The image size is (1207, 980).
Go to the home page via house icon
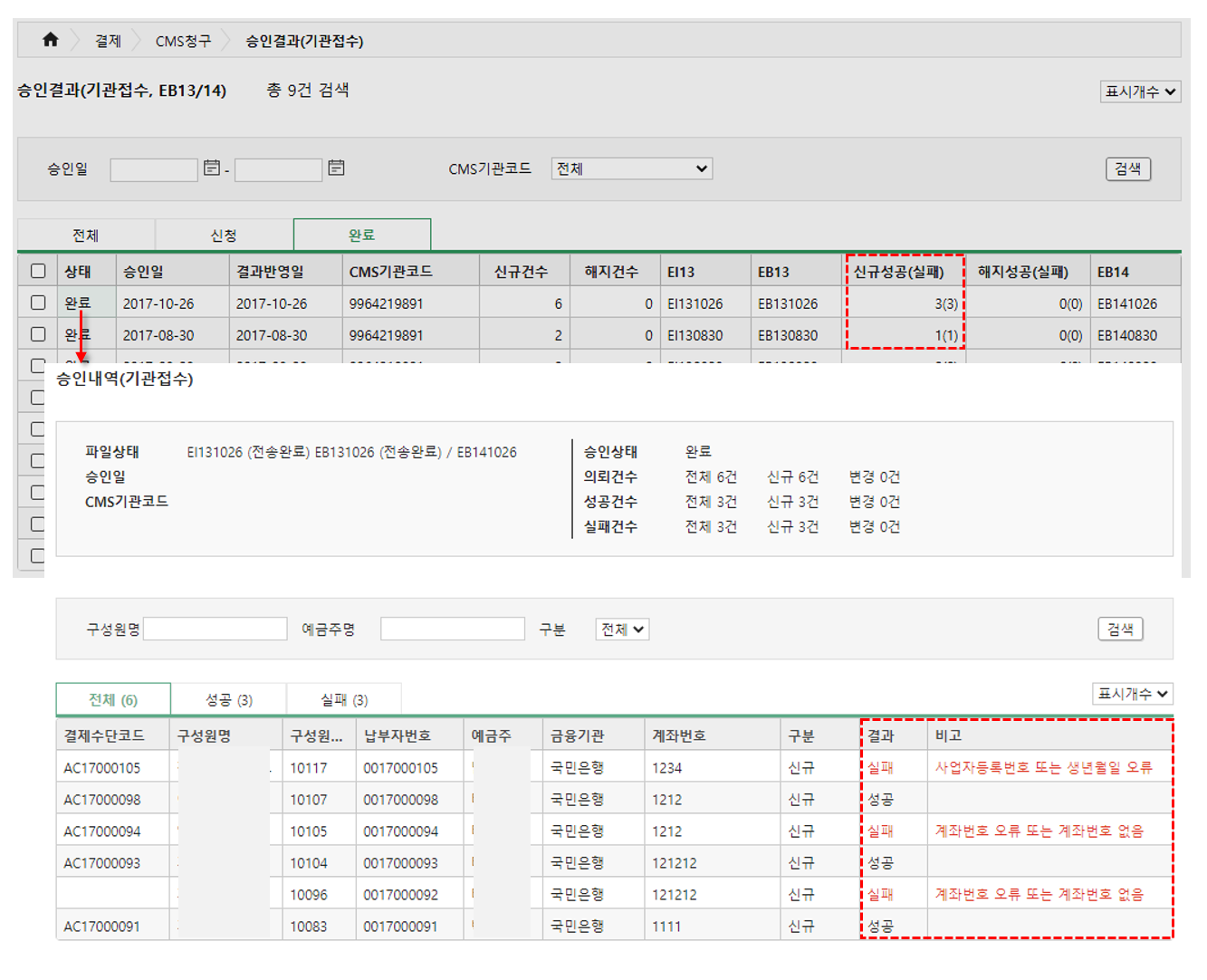tap(51, 40)
